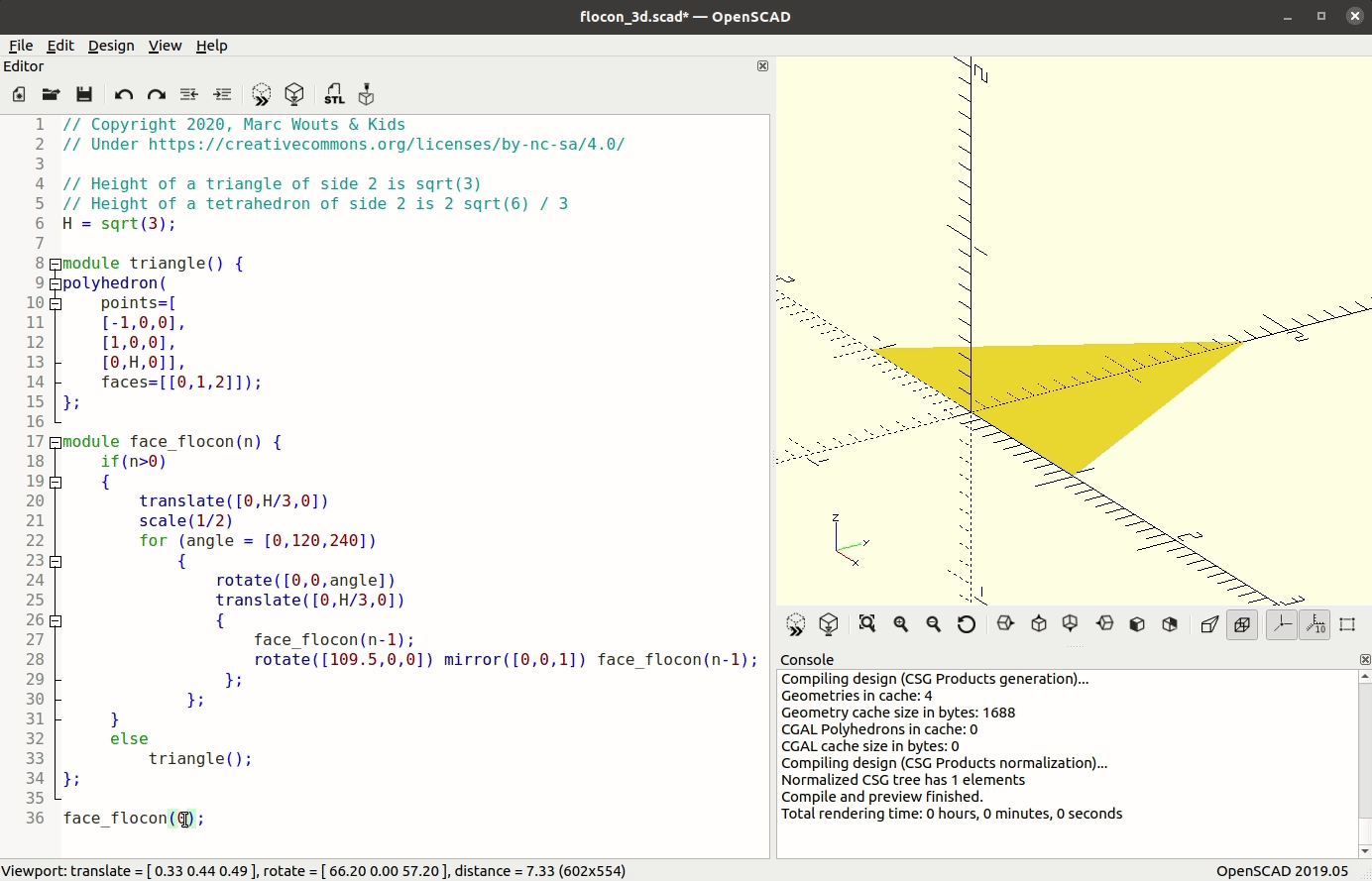This screenshot has height=881, width=1372.
Task: Close the Console panel
Action: tap(1365, 659)
